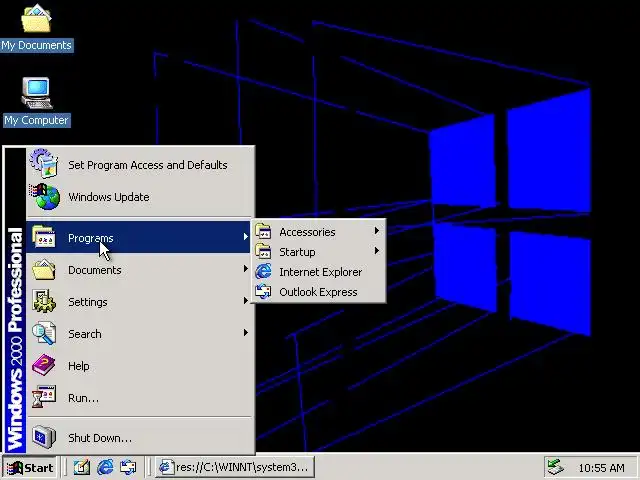This screenshot has height=480, width=640.
Task: Click the Run icon
Action: [44, 397]
